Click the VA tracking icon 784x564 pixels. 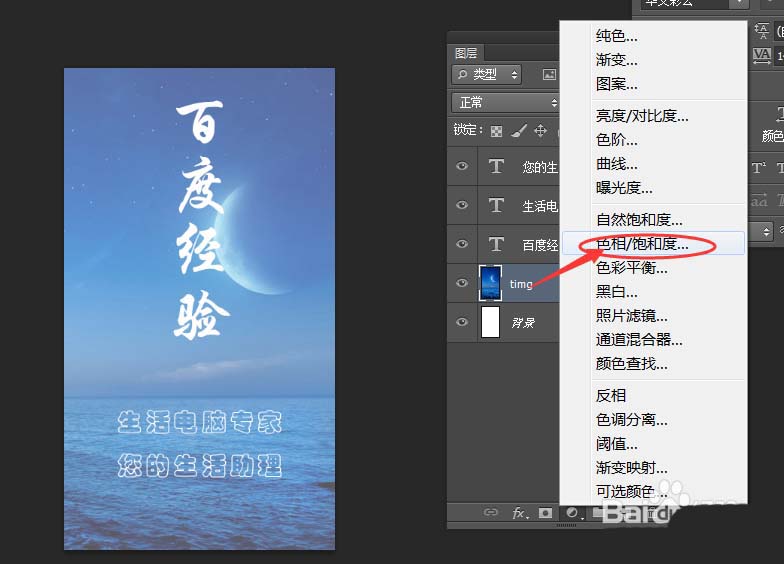[762, 56]
